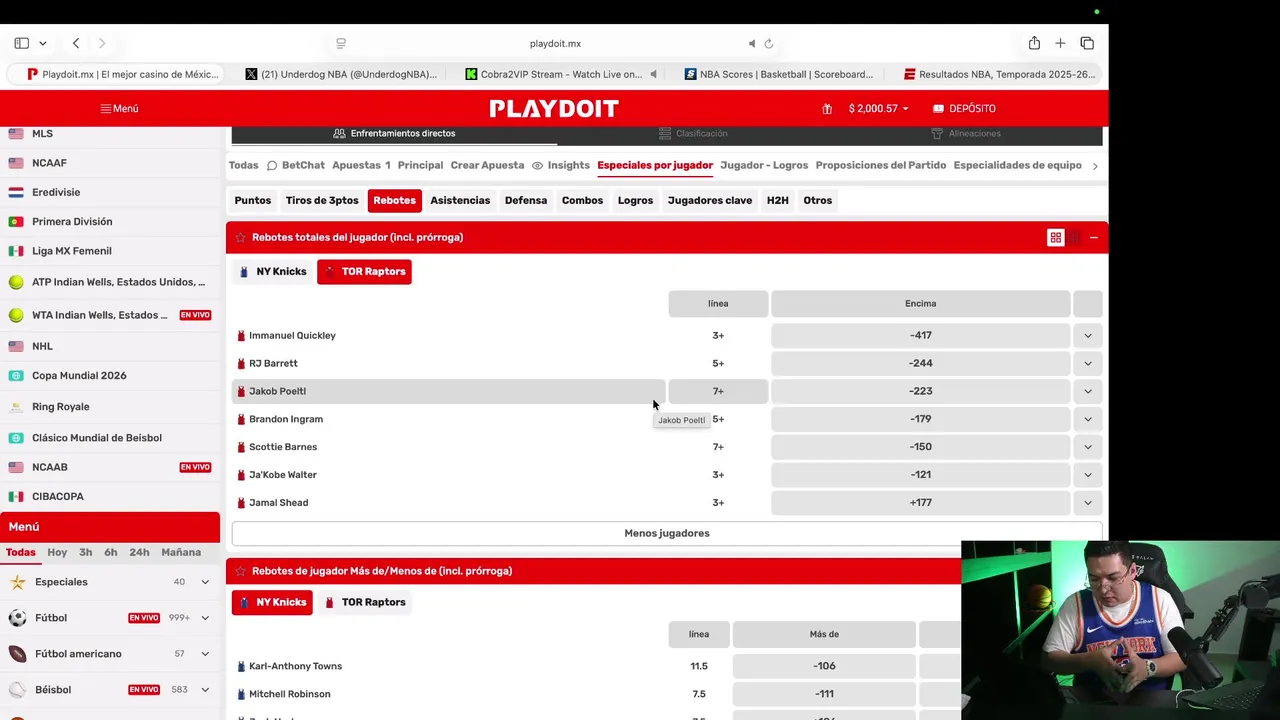Mute the Cobra2VIP Stream tab audio

pos(653,74)
